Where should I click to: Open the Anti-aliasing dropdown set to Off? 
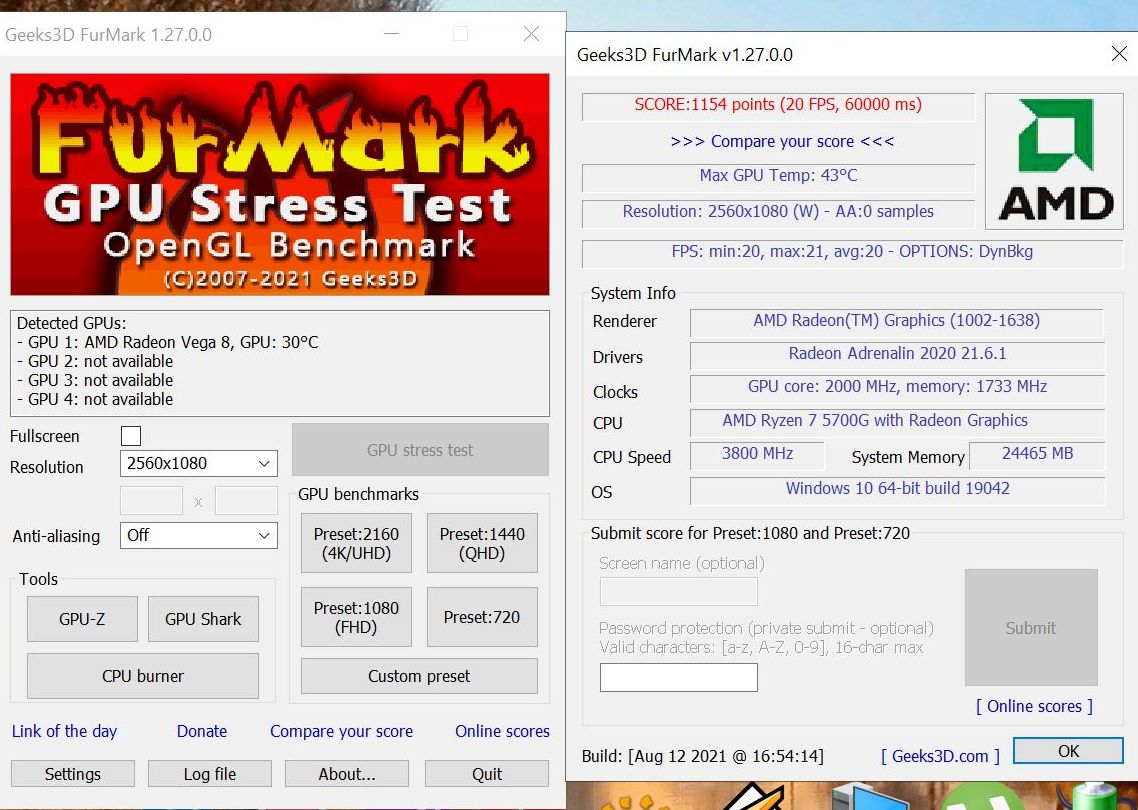click(198, 536)
